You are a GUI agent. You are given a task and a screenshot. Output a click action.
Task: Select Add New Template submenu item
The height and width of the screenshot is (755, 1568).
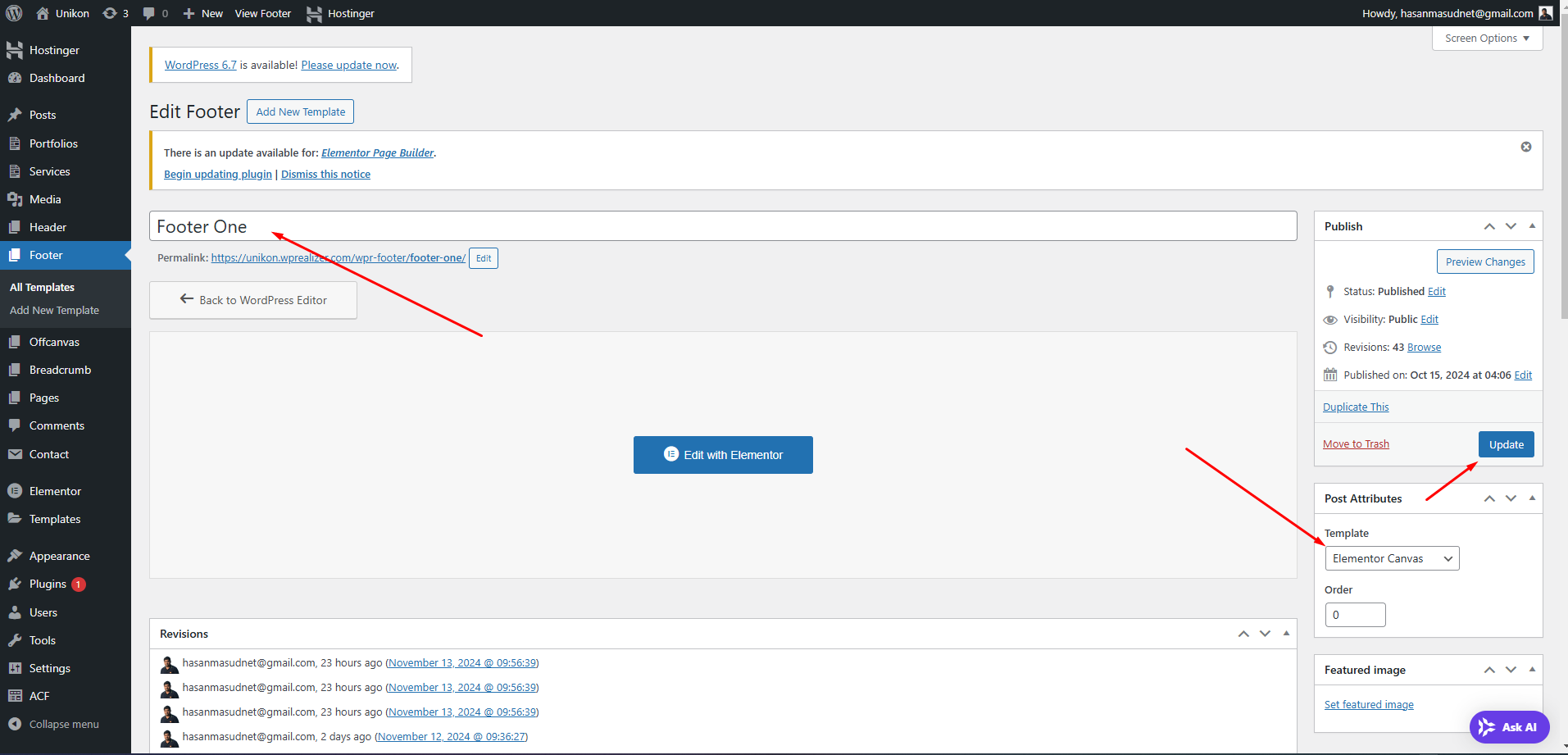[x=54, y=310]
